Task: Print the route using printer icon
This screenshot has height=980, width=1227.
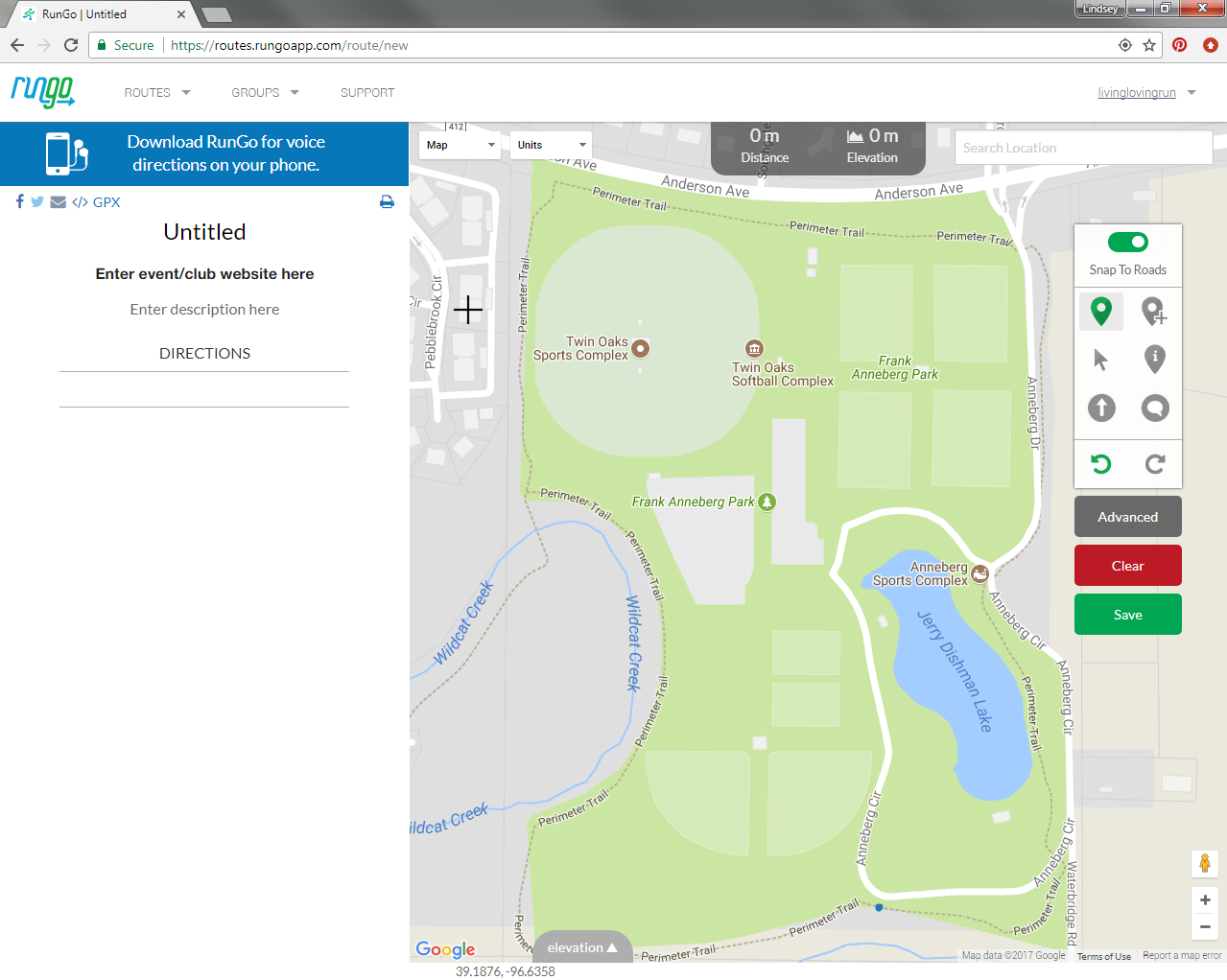Action: 387,202
